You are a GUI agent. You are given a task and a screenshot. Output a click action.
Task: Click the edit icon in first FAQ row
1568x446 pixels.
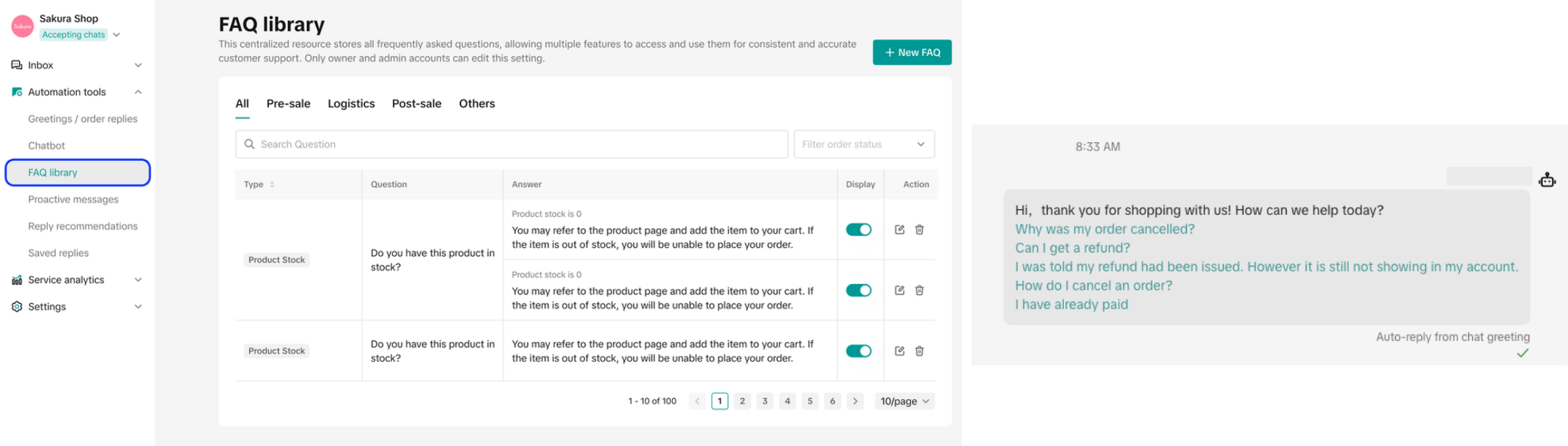899,230
